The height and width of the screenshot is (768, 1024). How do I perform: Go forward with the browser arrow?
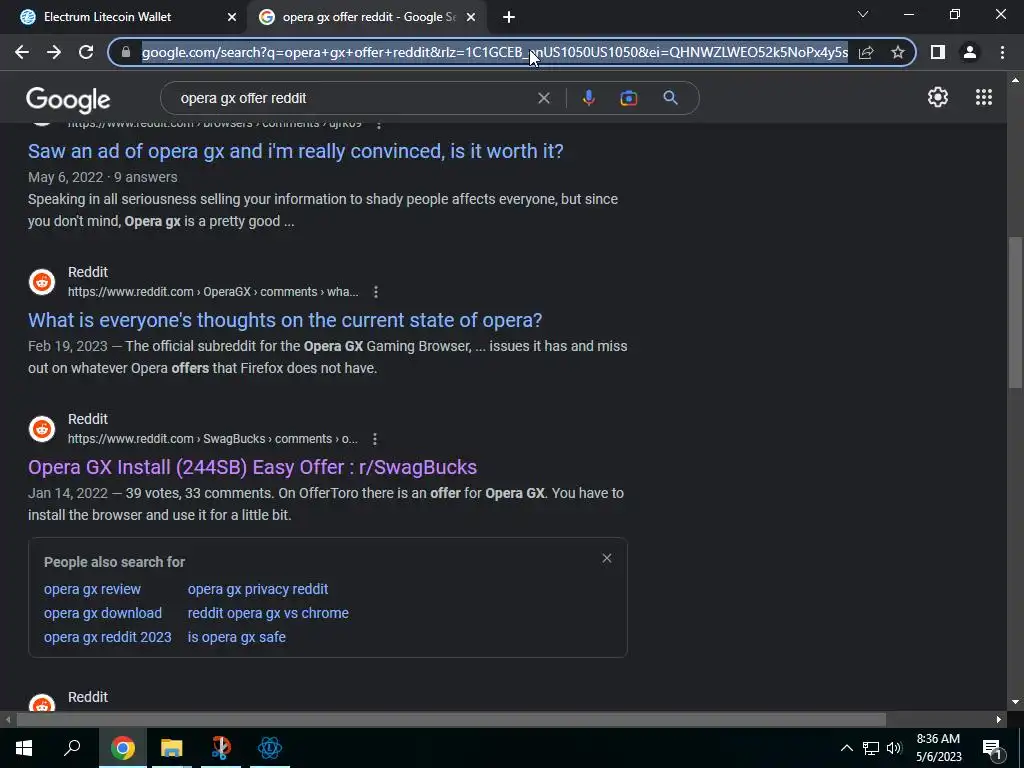54,52
